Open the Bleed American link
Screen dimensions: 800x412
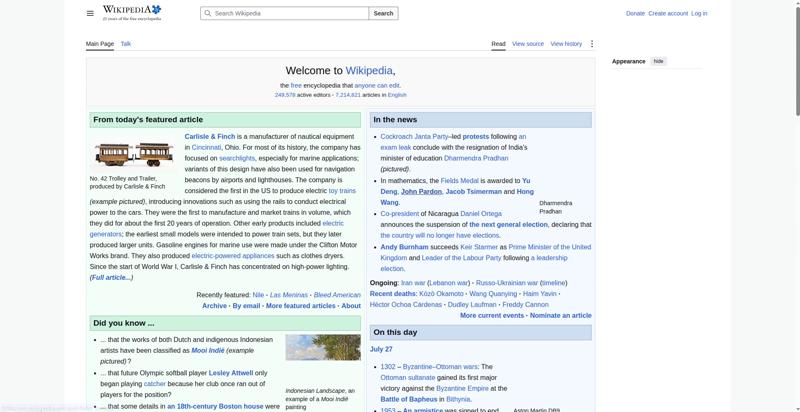click(337, 295)
